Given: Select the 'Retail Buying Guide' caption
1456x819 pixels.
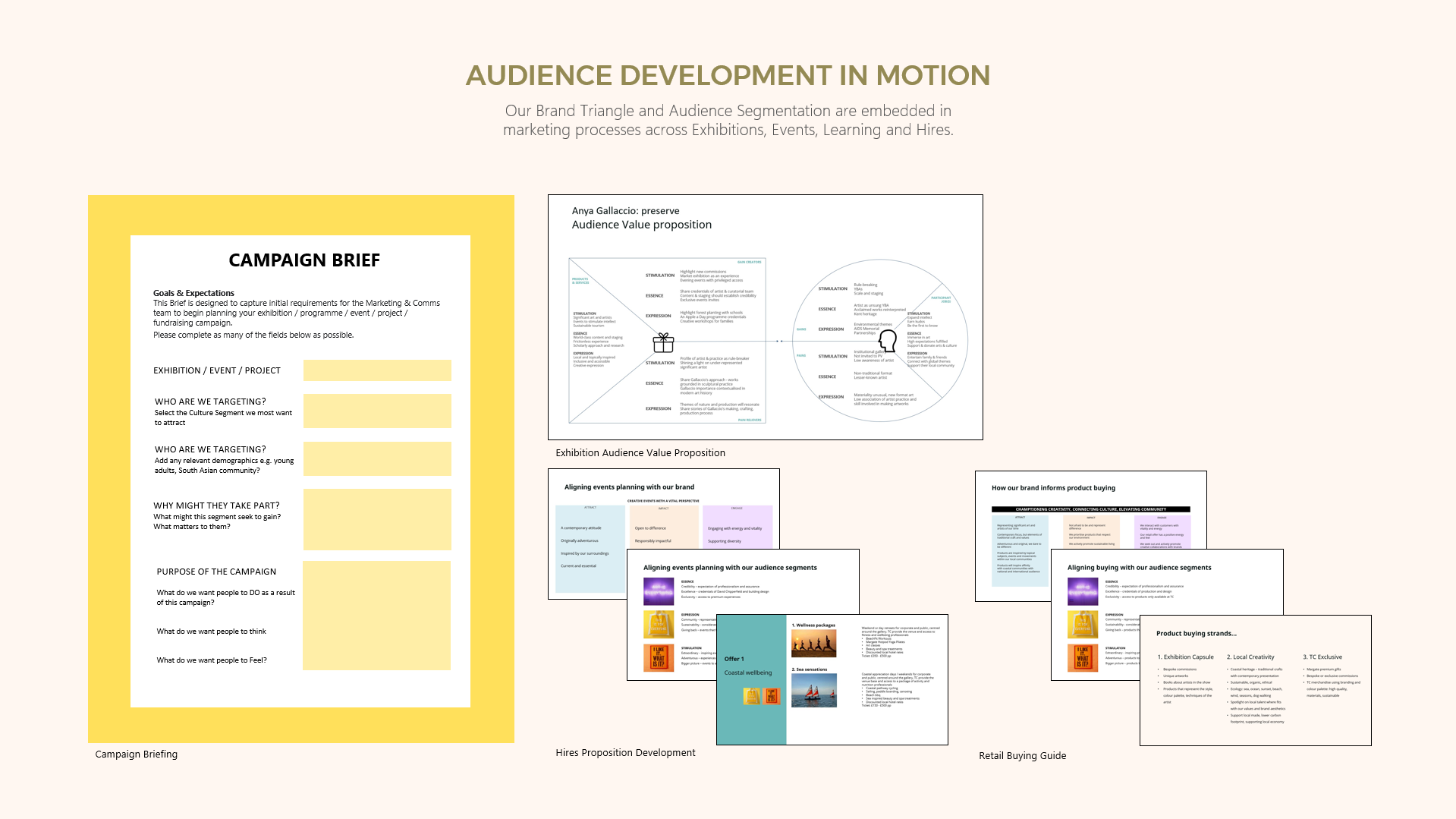Looking at the screenshot, I should coord(1022,756).
